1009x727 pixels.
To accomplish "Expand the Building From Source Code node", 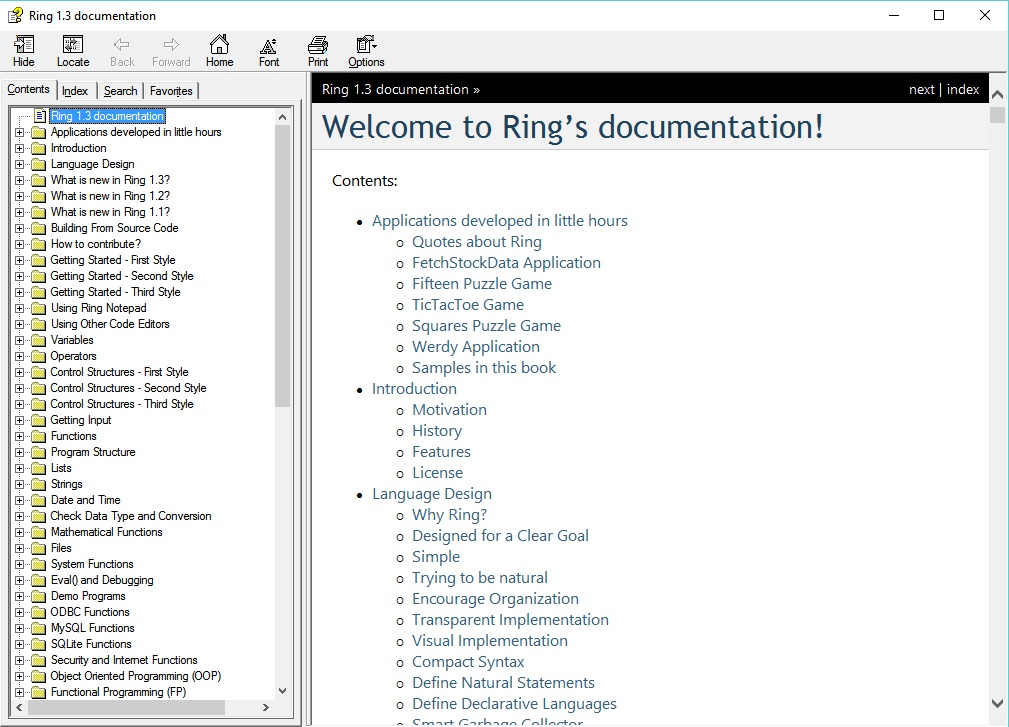I will click(19, 228).
